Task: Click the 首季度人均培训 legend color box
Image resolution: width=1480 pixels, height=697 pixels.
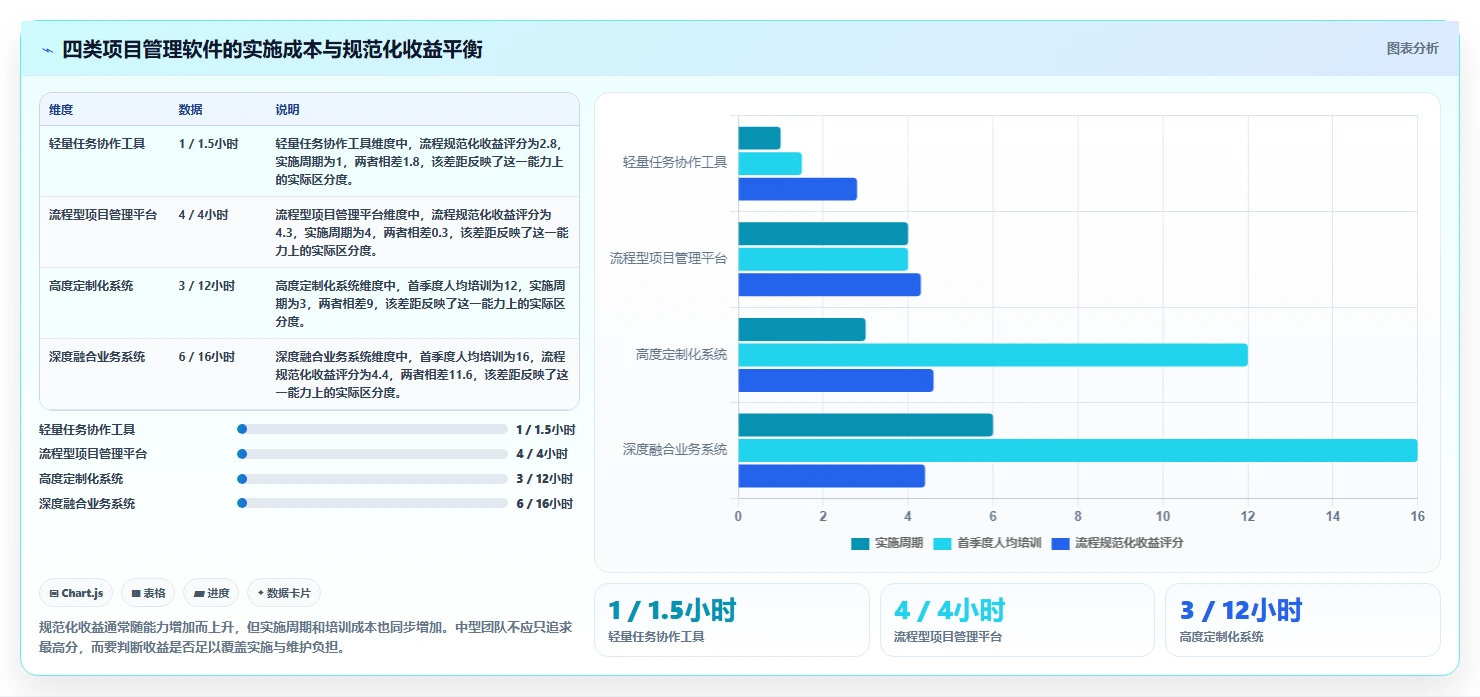Action: pyautogui.click(x=942, y=543)
